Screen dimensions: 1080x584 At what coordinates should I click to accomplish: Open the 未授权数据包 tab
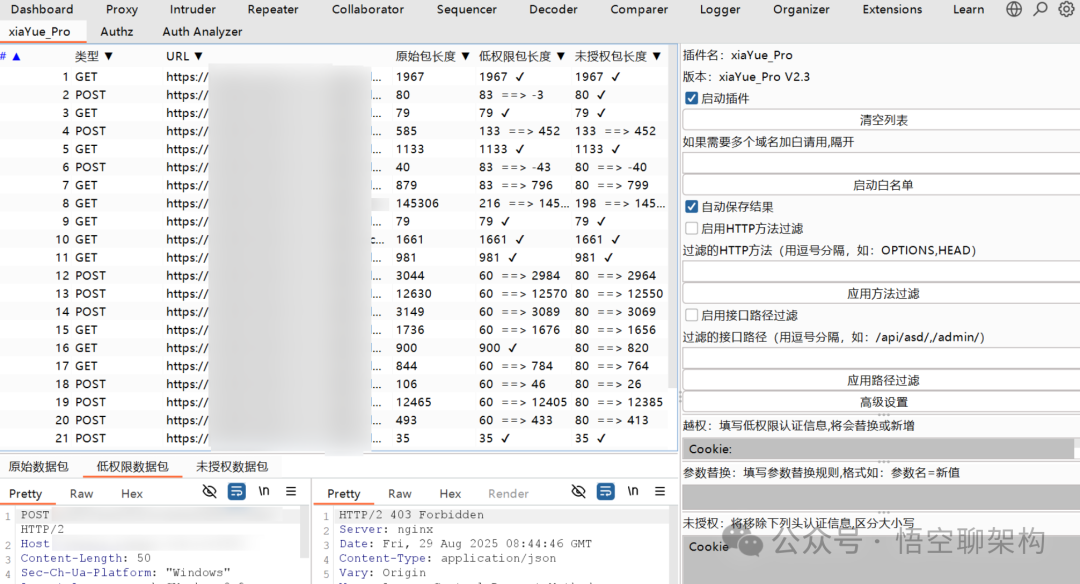click(232, 466)
